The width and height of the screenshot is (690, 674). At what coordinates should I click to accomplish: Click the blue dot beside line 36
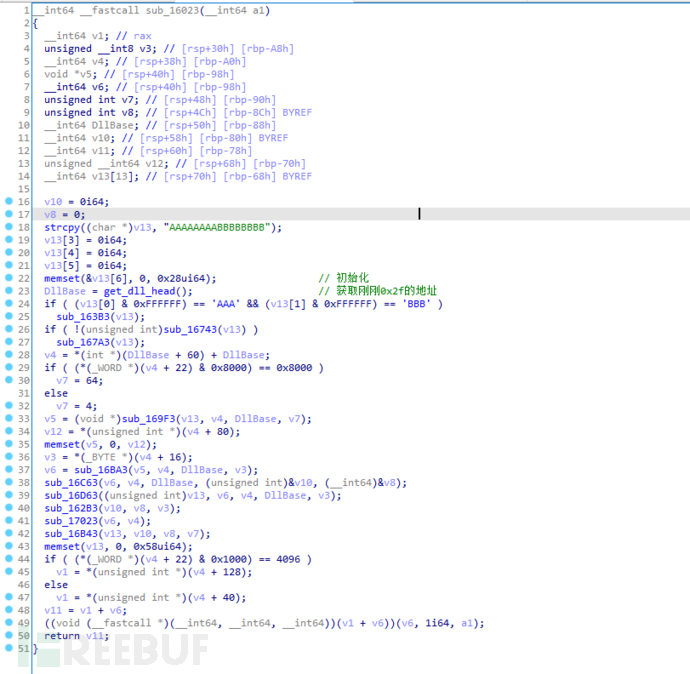9,456
